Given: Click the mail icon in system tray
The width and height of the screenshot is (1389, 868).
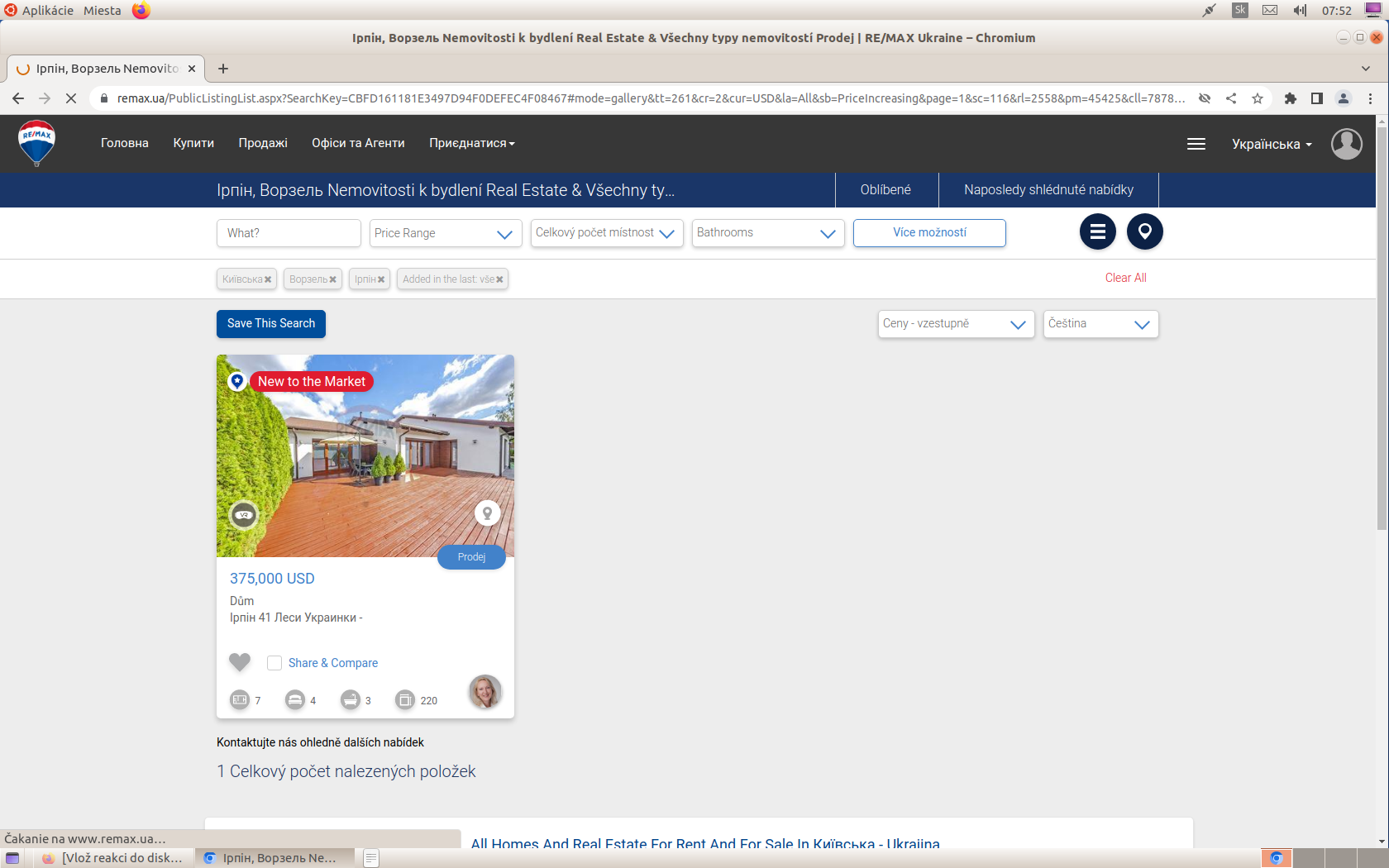Looking at the screenshot, I should [x=1270, y=10].
